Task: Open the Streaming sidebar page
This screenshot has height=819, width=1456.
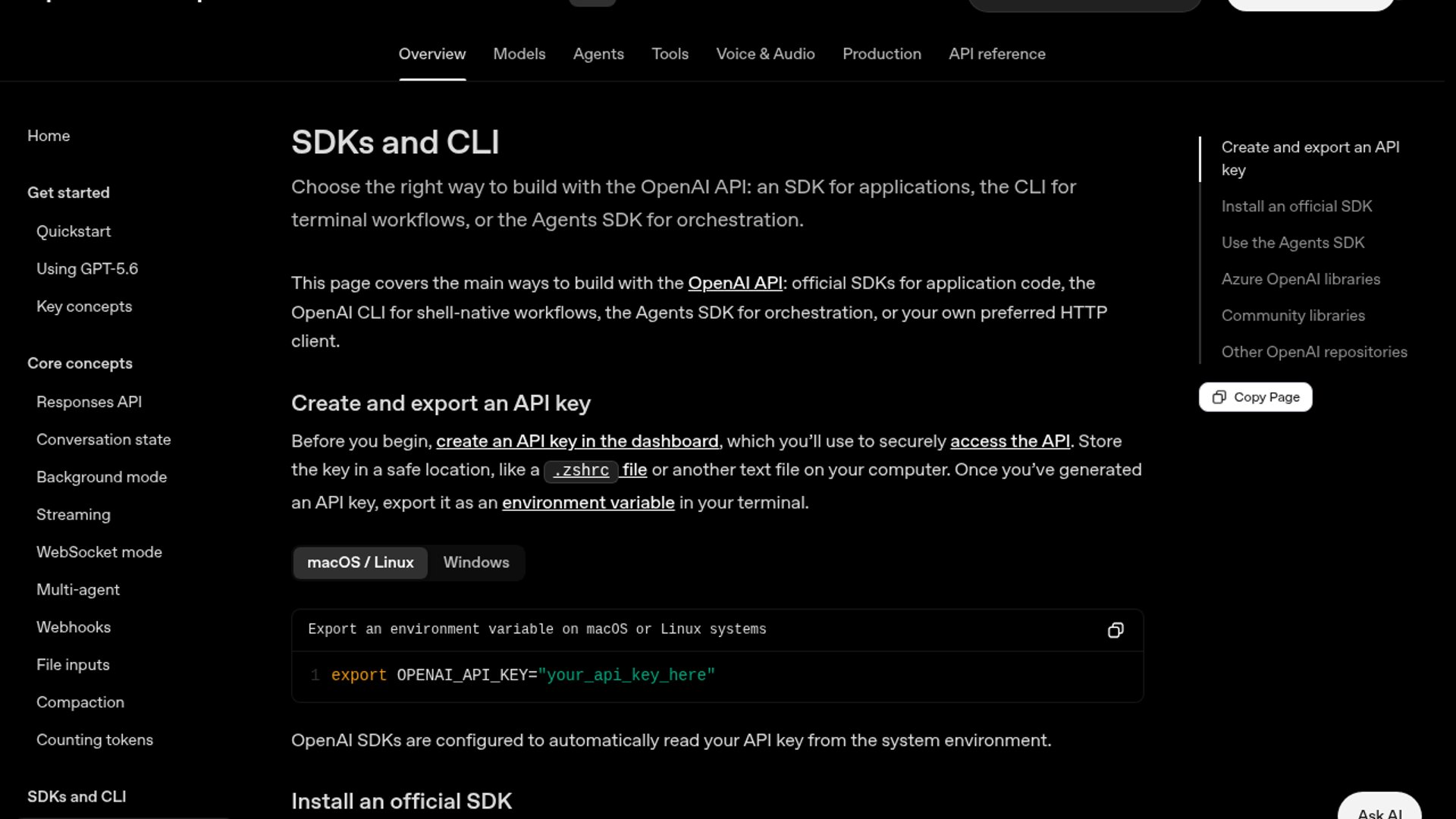Action: pyautogui.click(x=74, y=515)
